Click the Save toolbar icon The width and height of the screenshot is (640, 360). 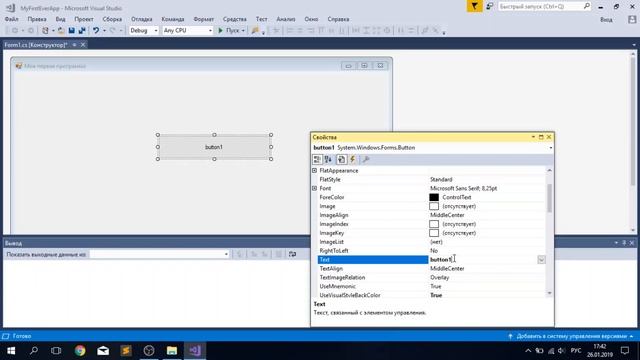(71, 31)
